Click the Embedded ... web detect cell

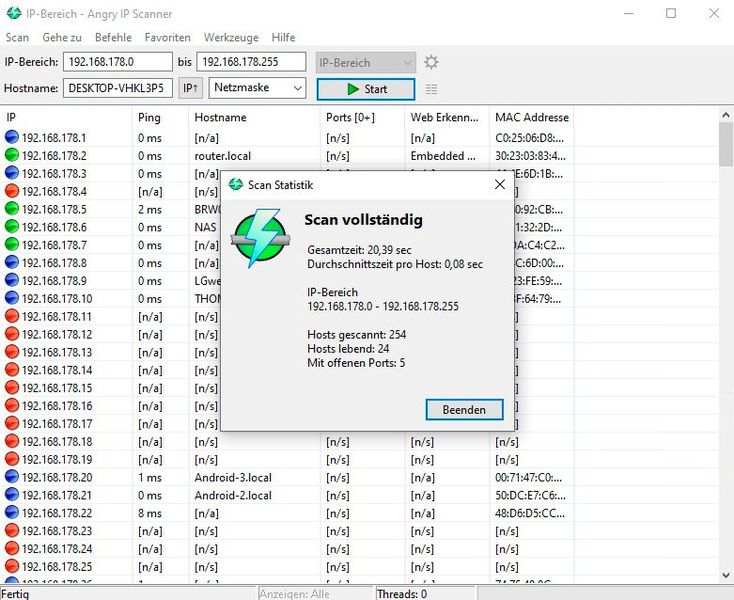pyautogui.click(x=443, y=156)
